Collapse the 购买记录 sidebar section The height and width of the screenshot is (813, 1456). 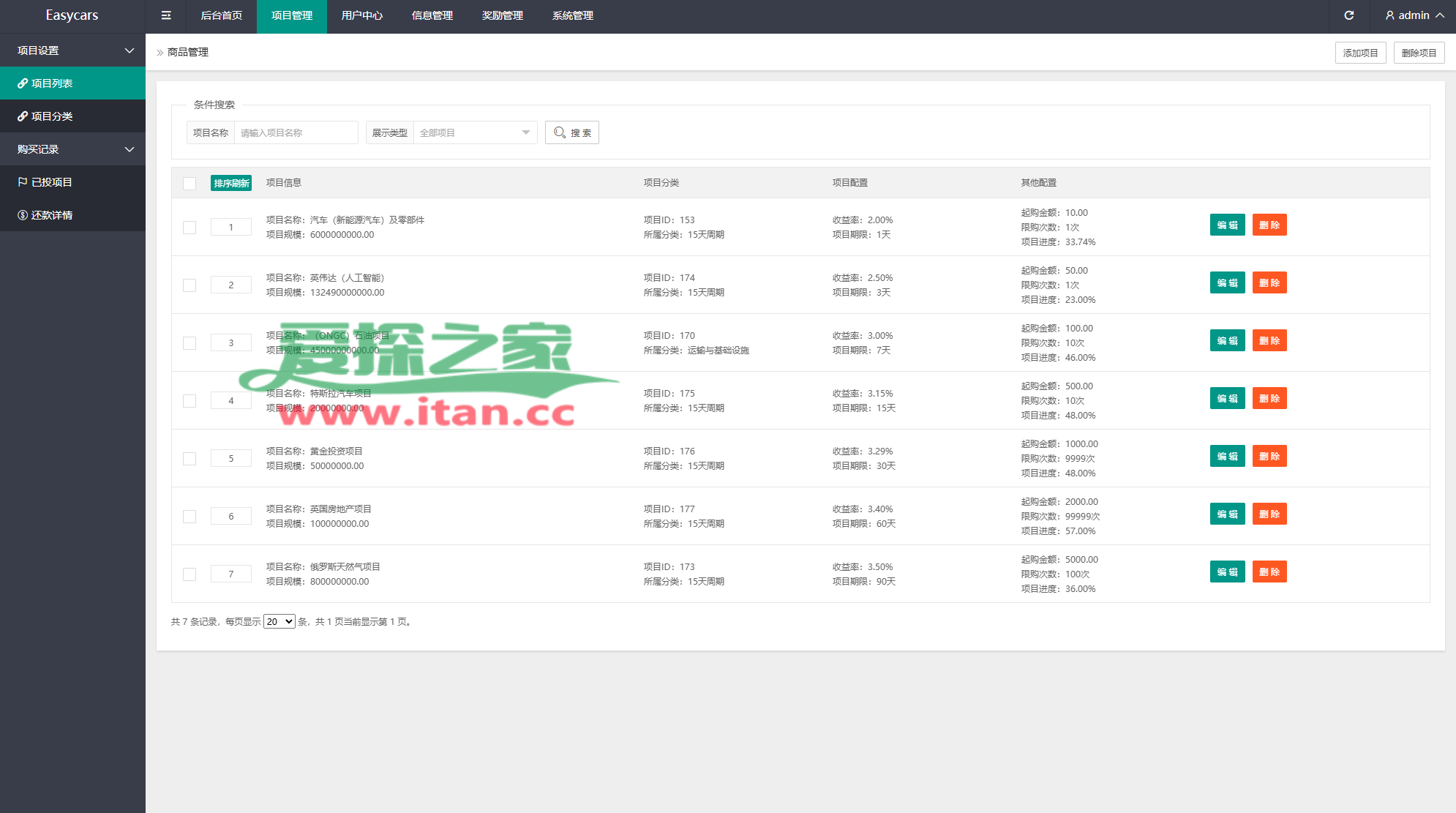[72, 149]
